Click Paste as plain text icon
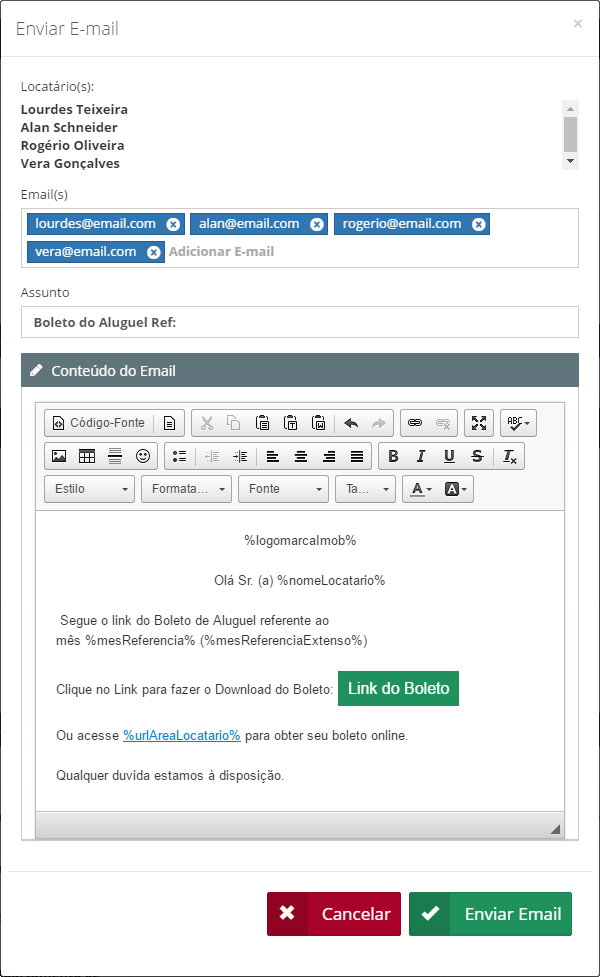 pyautogui.click(x=290, y=423)
